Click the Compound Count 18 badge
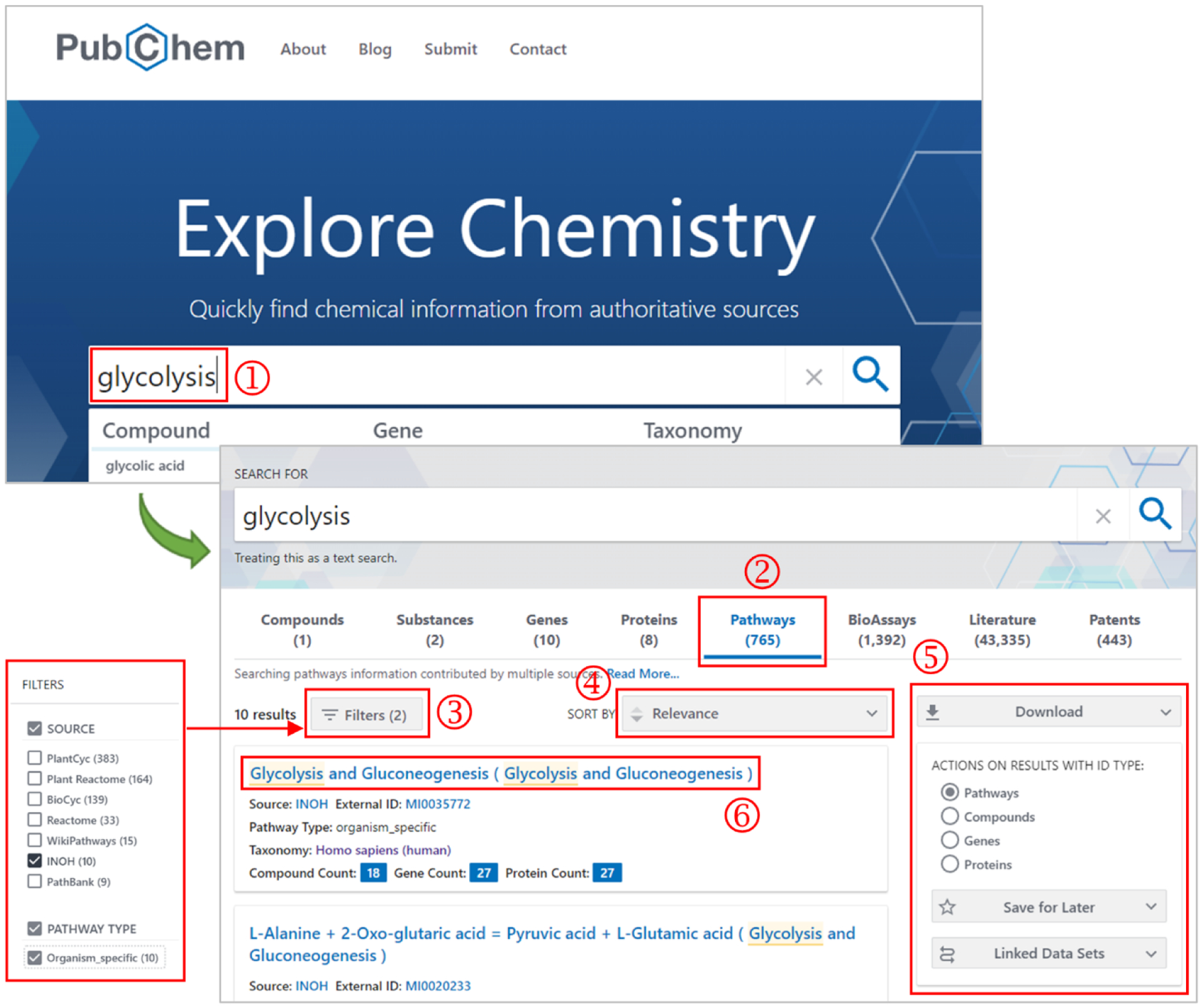This screenshot has width=1201, height=1008. pyautogui.click(x=373, y=873)
